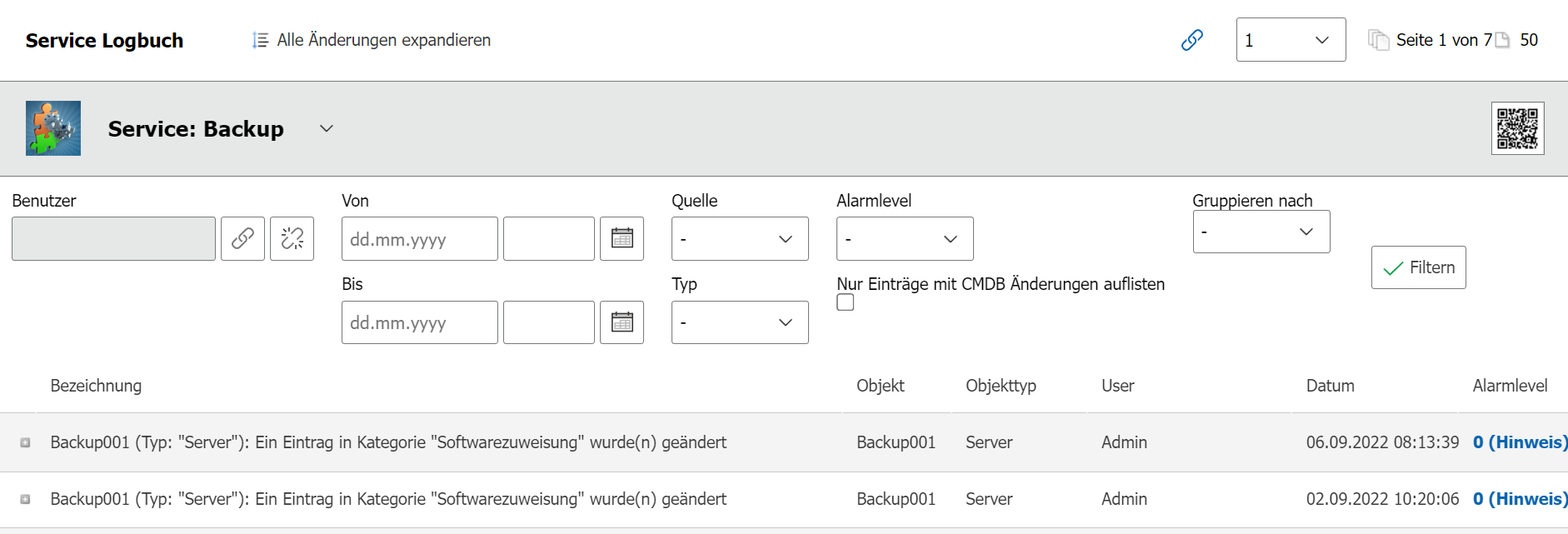
Task: Click the date 02.09.2022 10:20:06
Action: pos(1382,499)
